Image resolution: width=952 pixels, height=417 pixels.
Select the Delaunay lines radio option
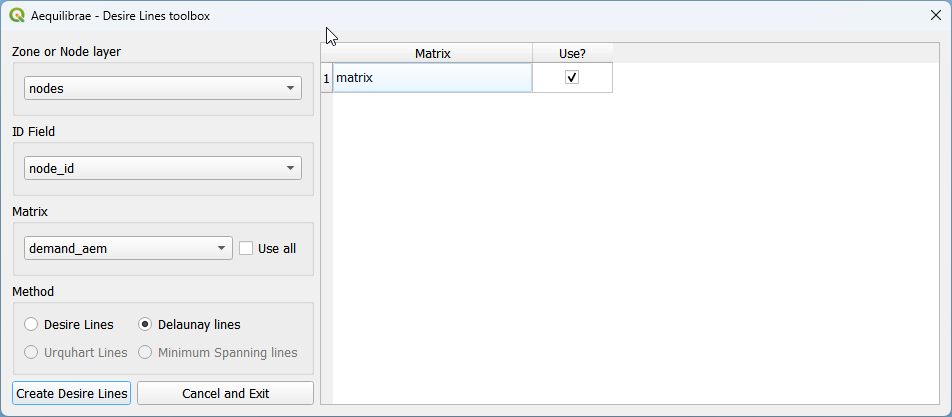point(144,324)
